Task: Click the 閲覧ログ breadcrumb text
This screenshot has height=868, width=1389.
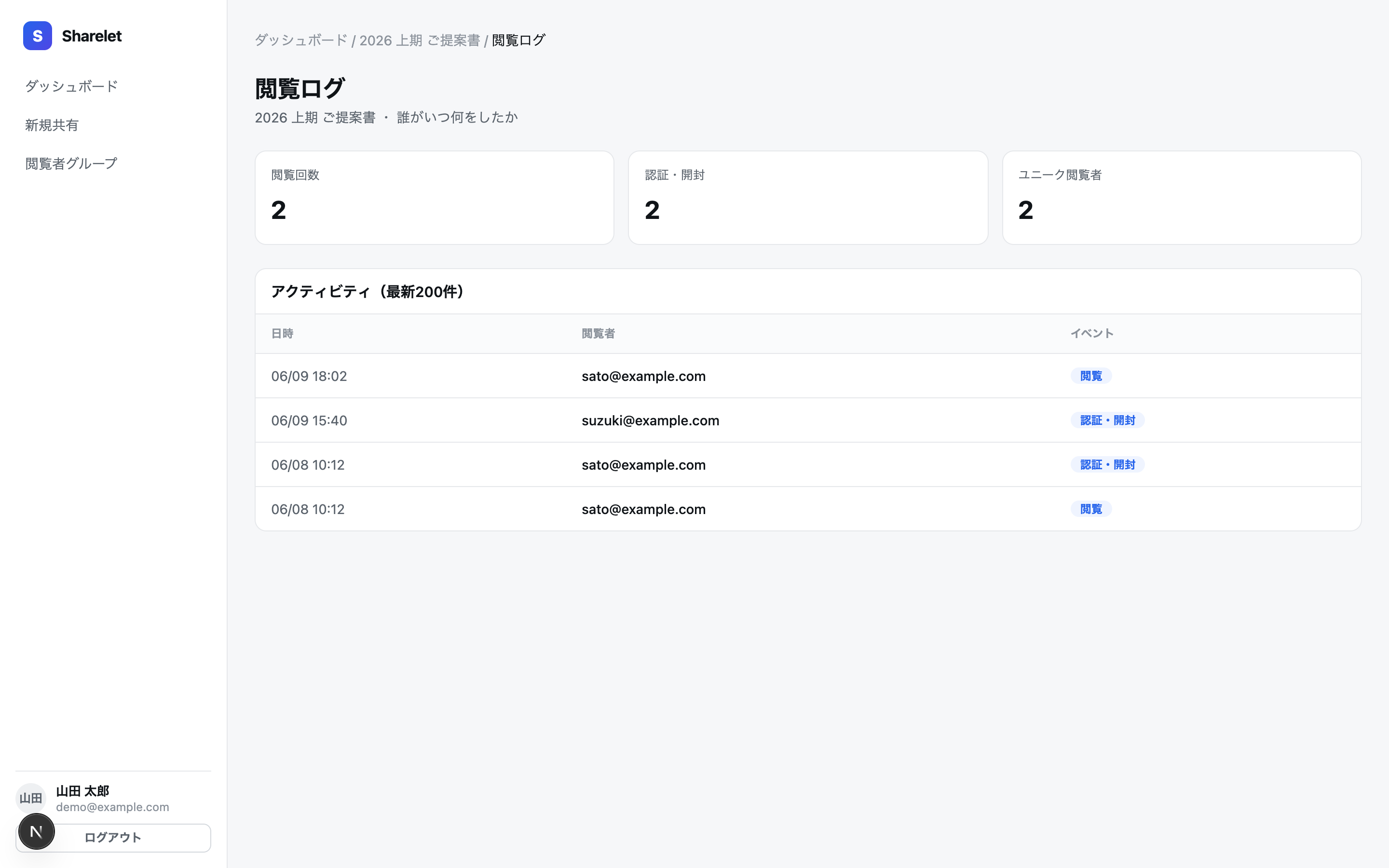Action: [518, 40]
